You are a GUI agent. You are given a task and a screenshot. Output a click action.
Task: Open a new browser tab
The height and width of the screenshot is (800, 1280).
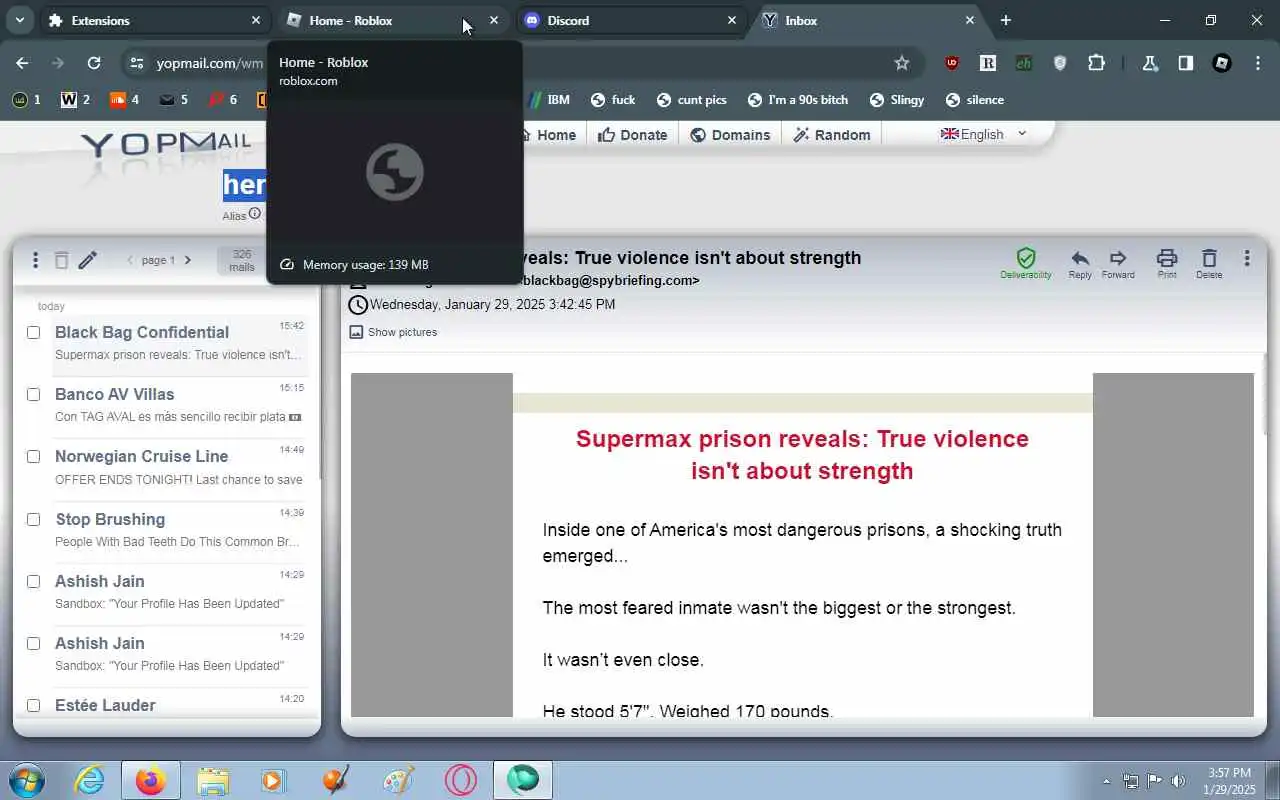click(1006, 20)
